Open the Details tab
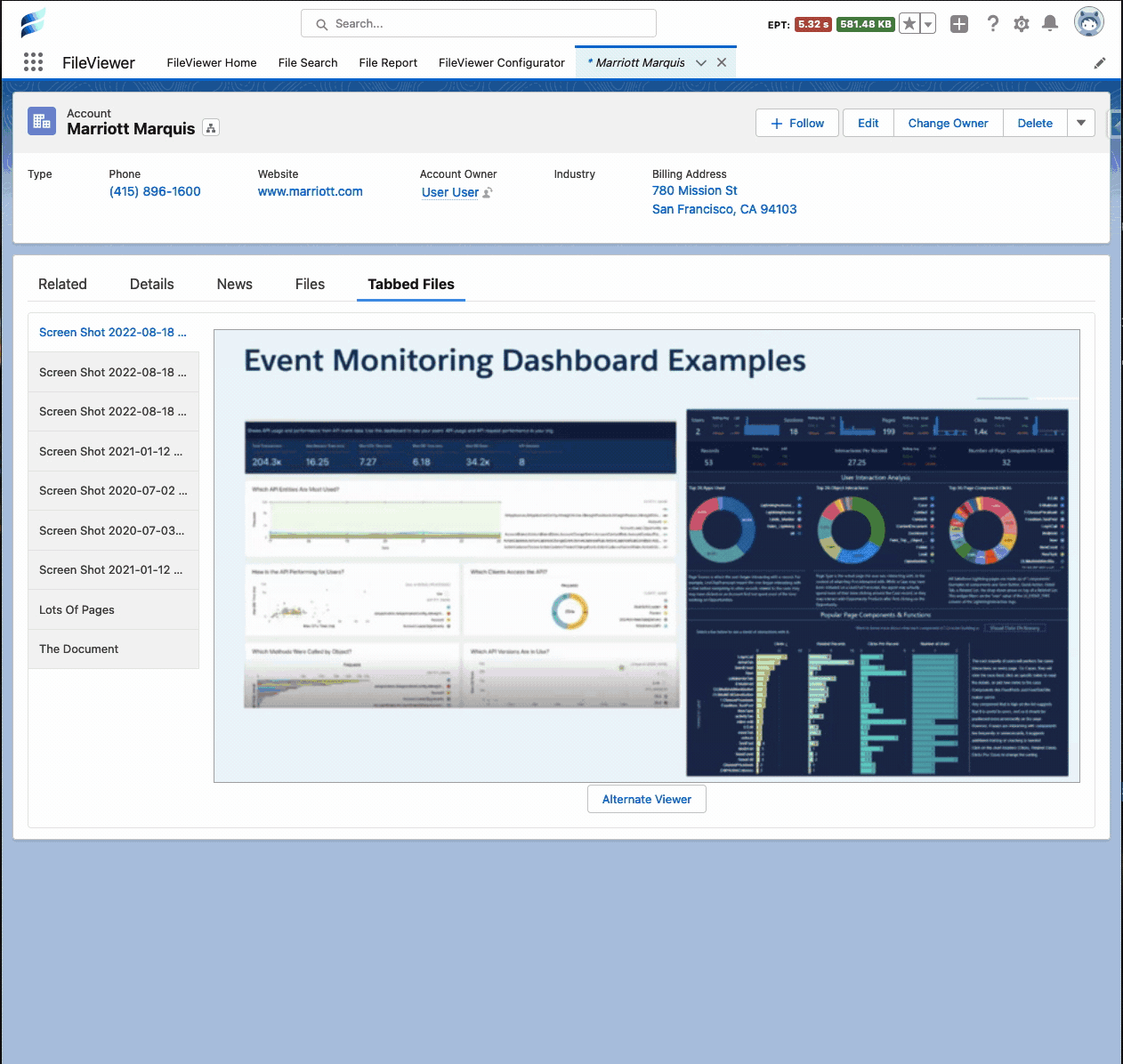 (x=152, y=284)
